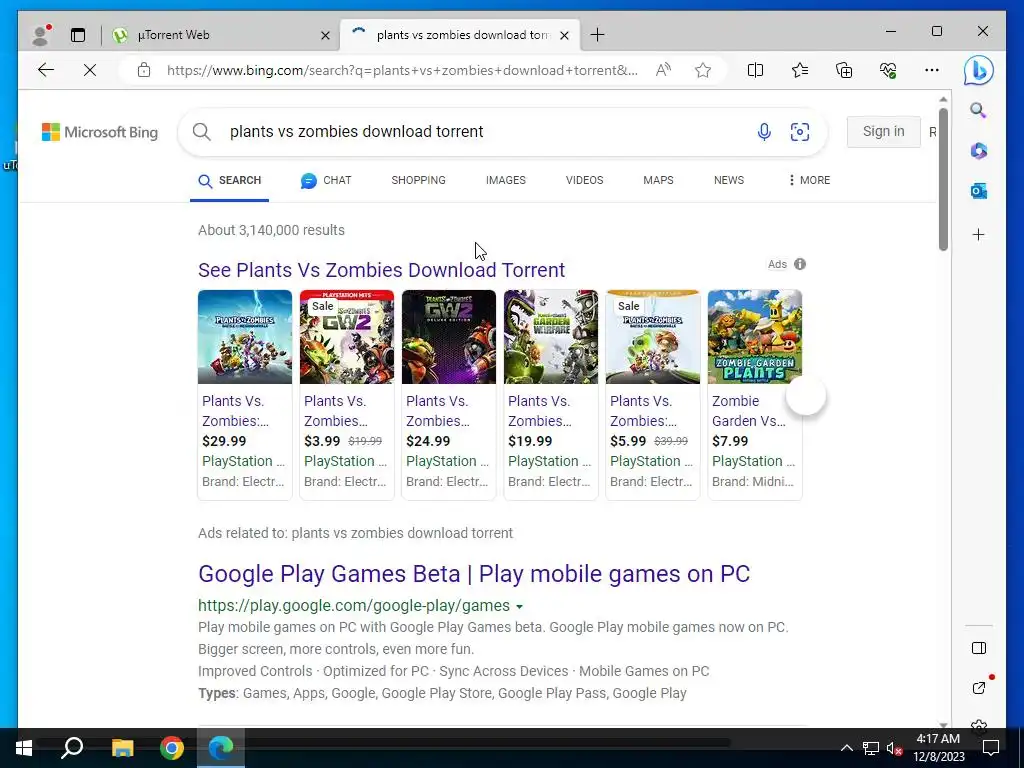Show hidden tray icons chevron

tap(846, 748)
